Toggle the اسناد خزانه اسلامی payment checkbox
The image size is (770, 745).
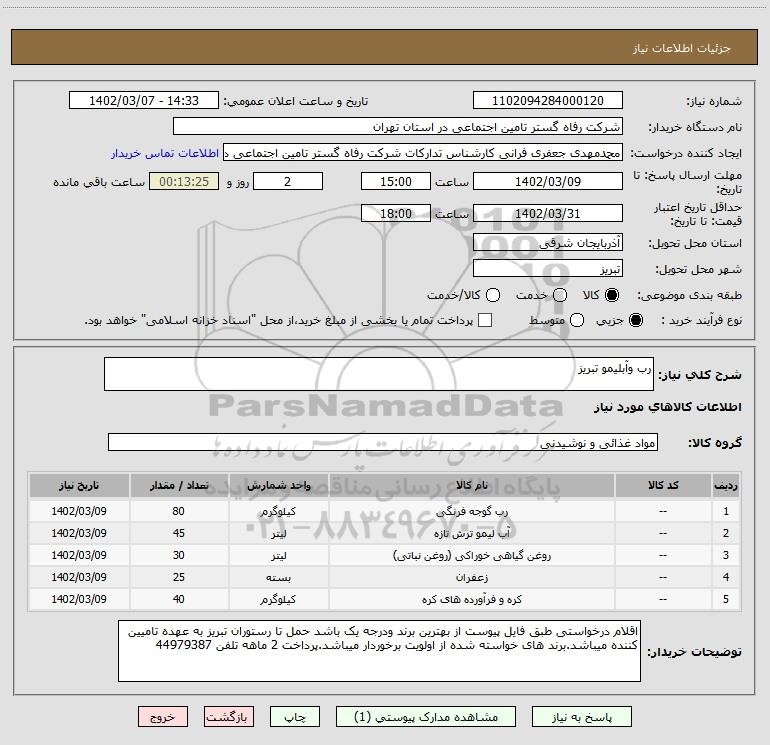click(x=485, y=320)
